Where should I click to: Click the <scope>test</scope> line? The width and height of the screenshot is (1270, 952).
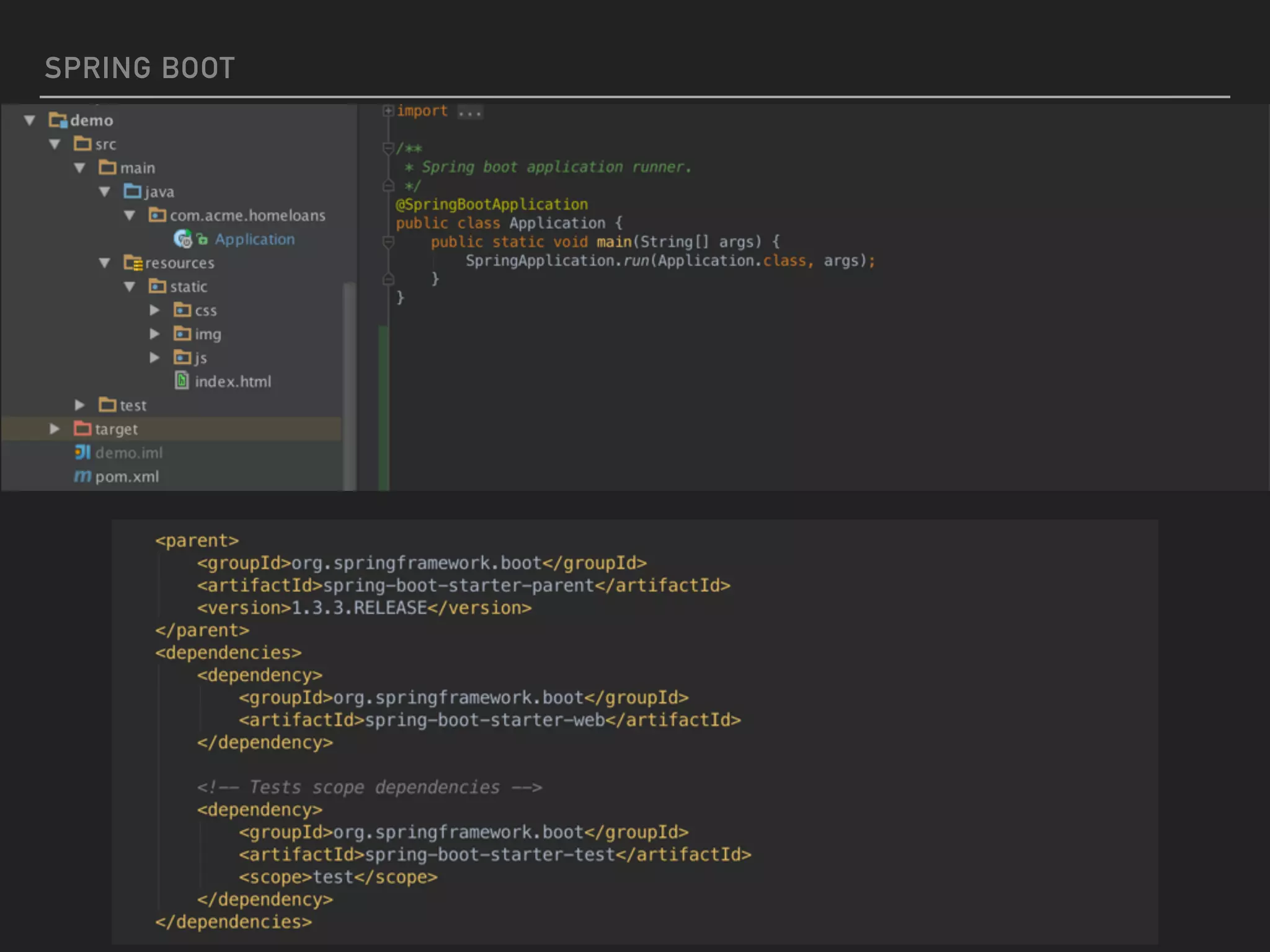click(x=338, y=878)
